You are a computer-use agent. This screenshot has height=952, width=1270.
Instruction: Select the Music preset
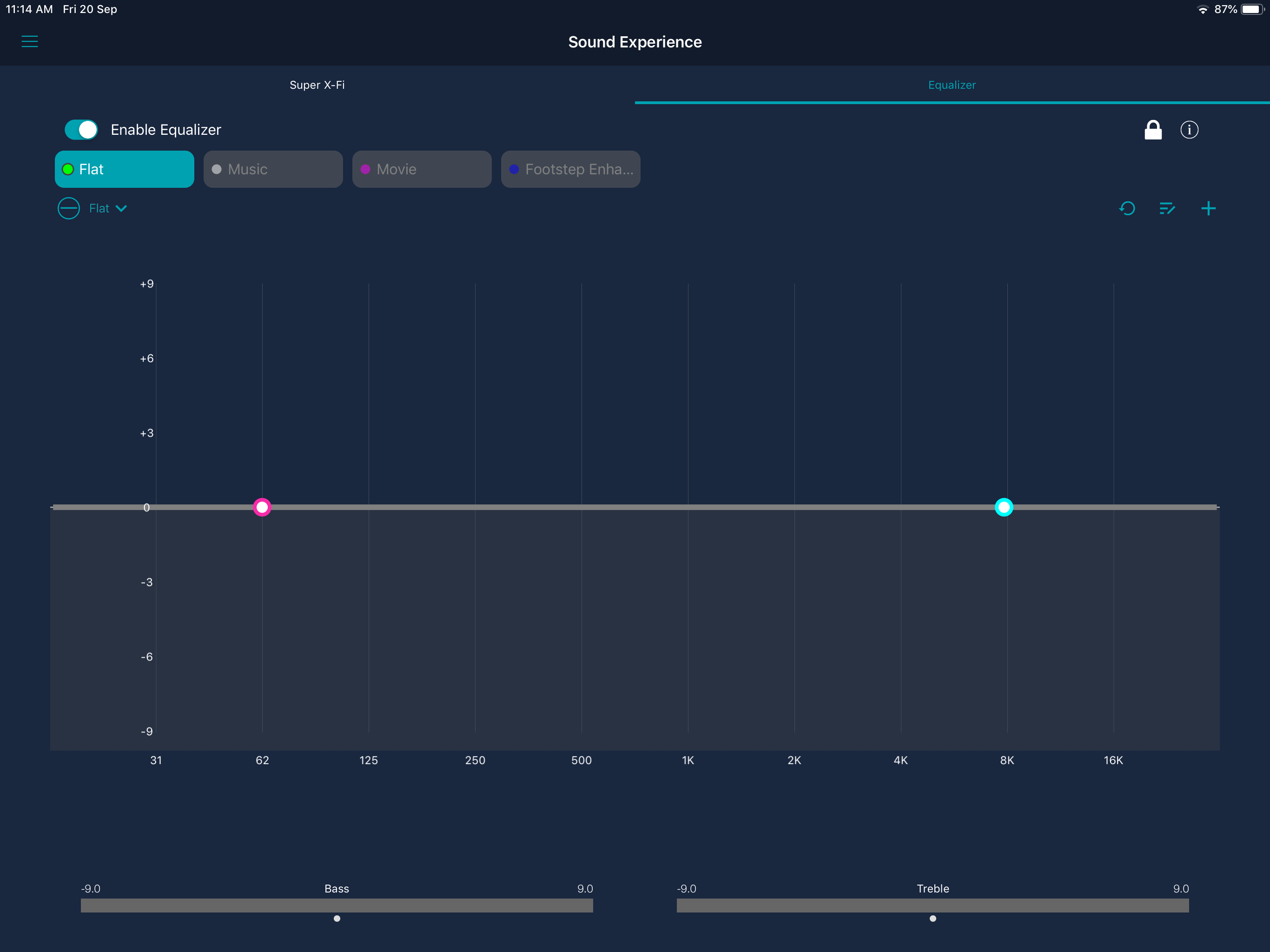(273, 169)
